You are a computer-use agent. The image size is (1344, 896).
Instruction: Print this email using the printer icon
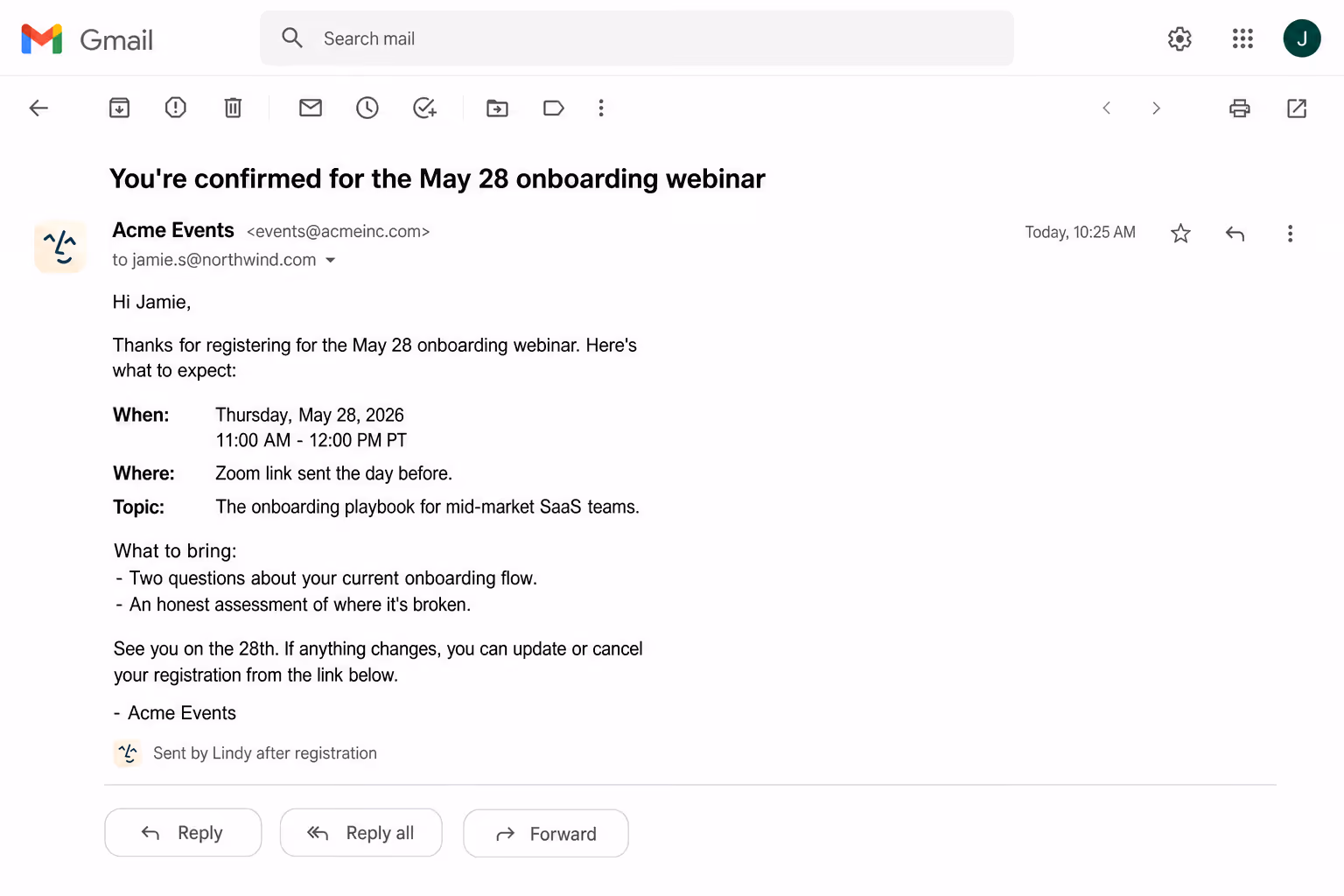tap(1240, 108)
